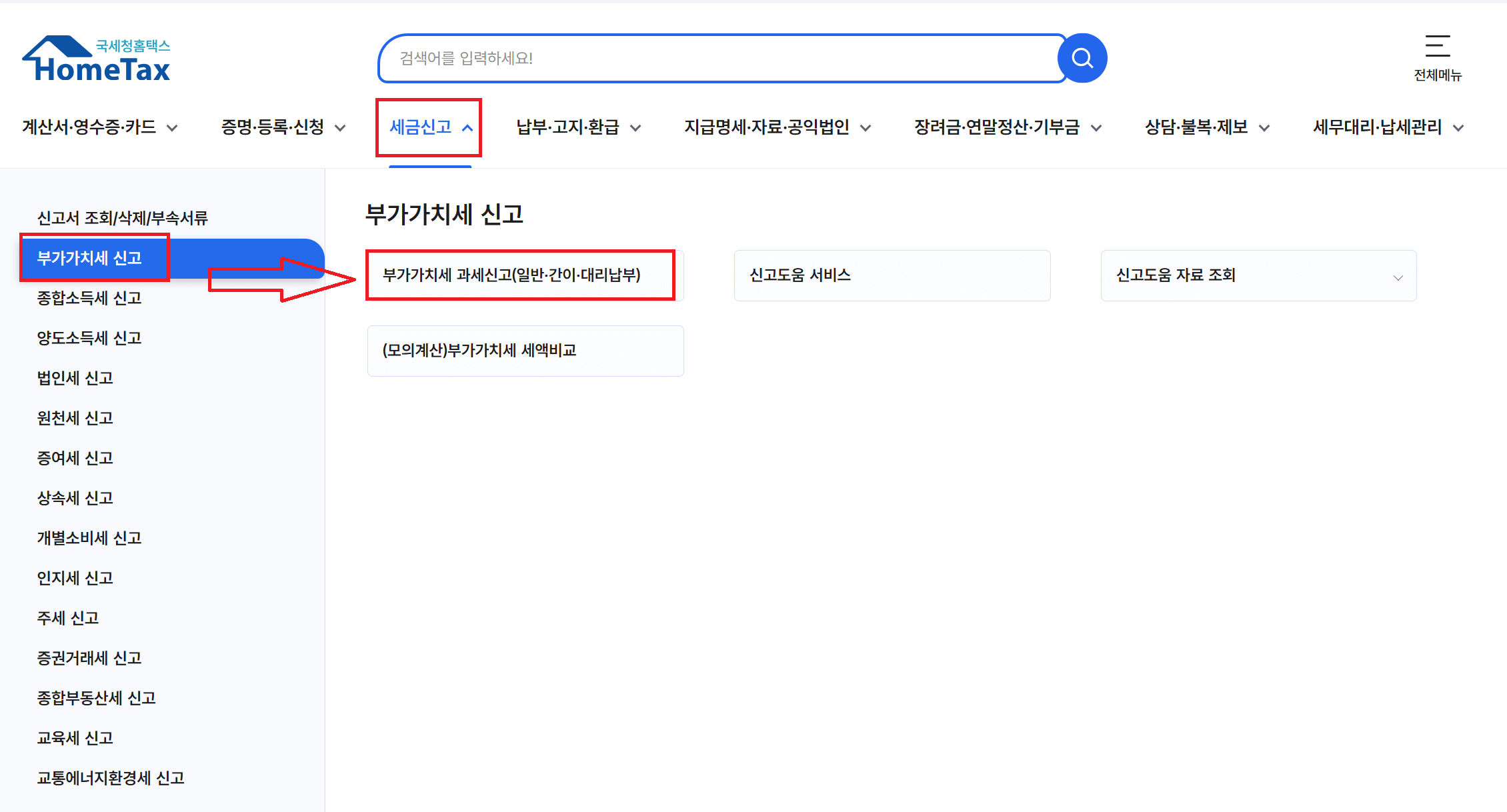Go to 양도소득세 신고
Screen dimensions: 1507x812
89,338
